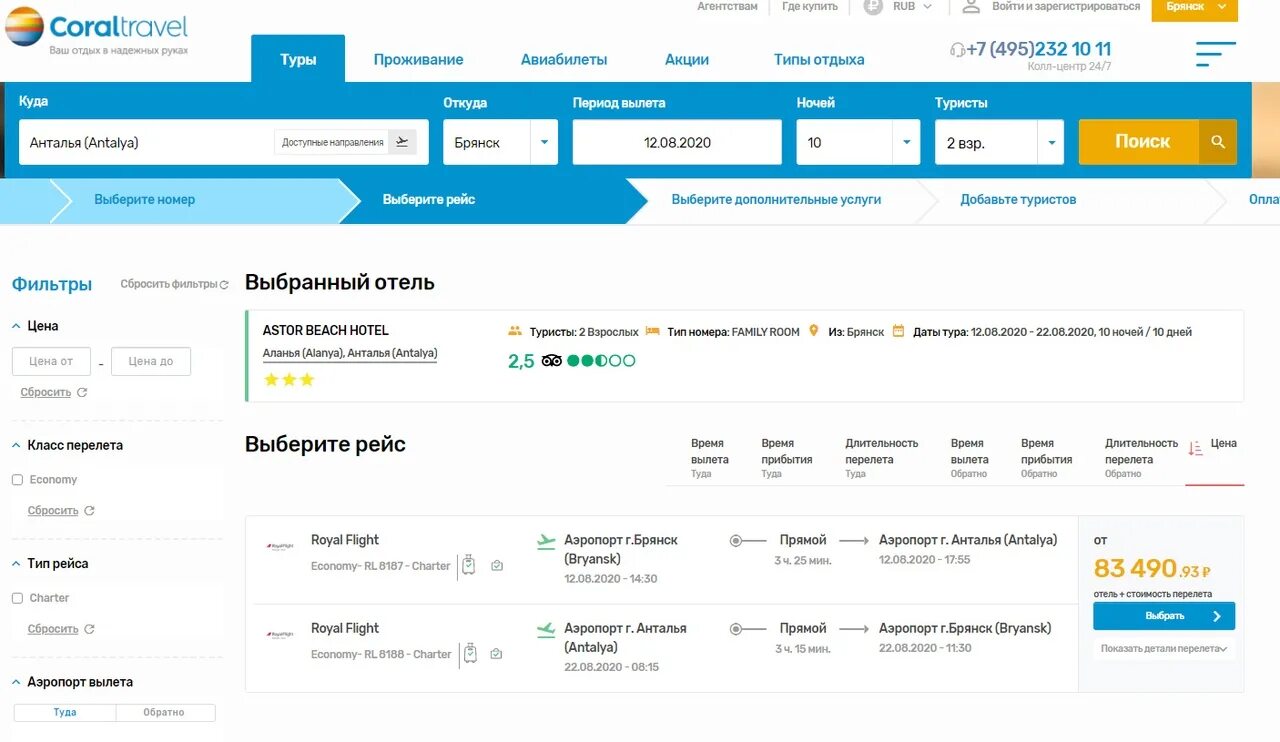Click the TripAdvisor rating bubbles

pyautogui.click(x=601, y=361)
